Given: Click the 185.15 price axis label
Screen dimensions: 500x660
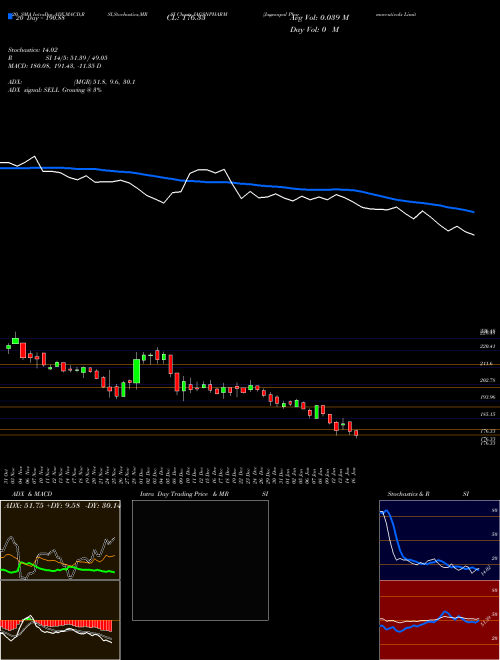Looking at the screenshot, I should click(488, 414).
